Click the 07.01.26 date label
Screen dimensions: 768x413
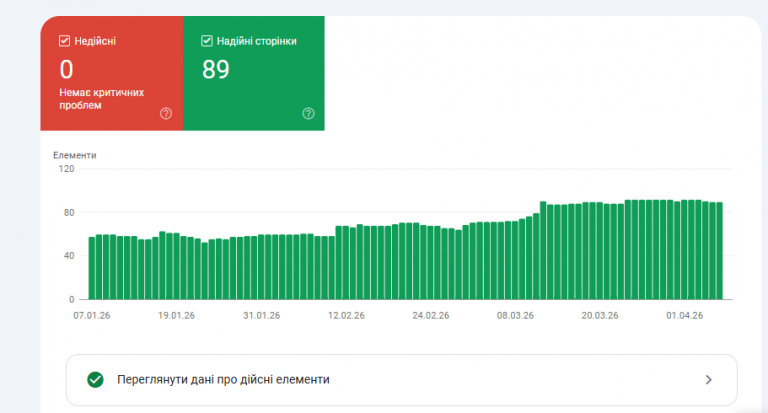coord(92,316)
